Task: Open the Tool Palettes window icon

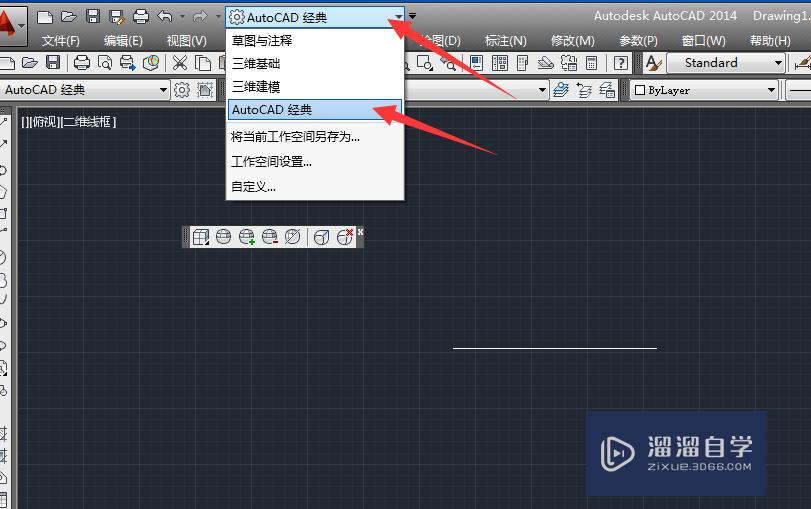Action: (x=522, y=63)
